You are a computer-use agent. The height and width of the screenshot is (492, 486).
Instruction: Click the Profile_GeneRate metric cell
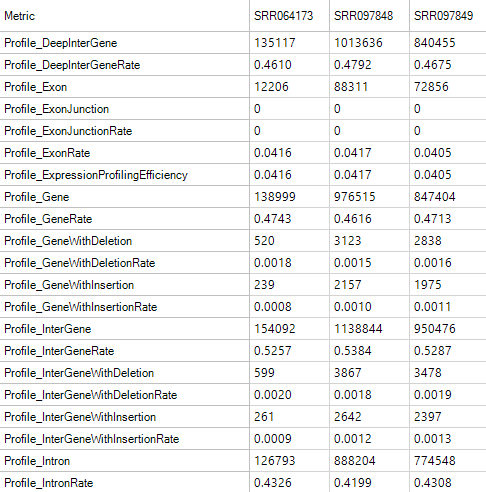click(48, 219)
